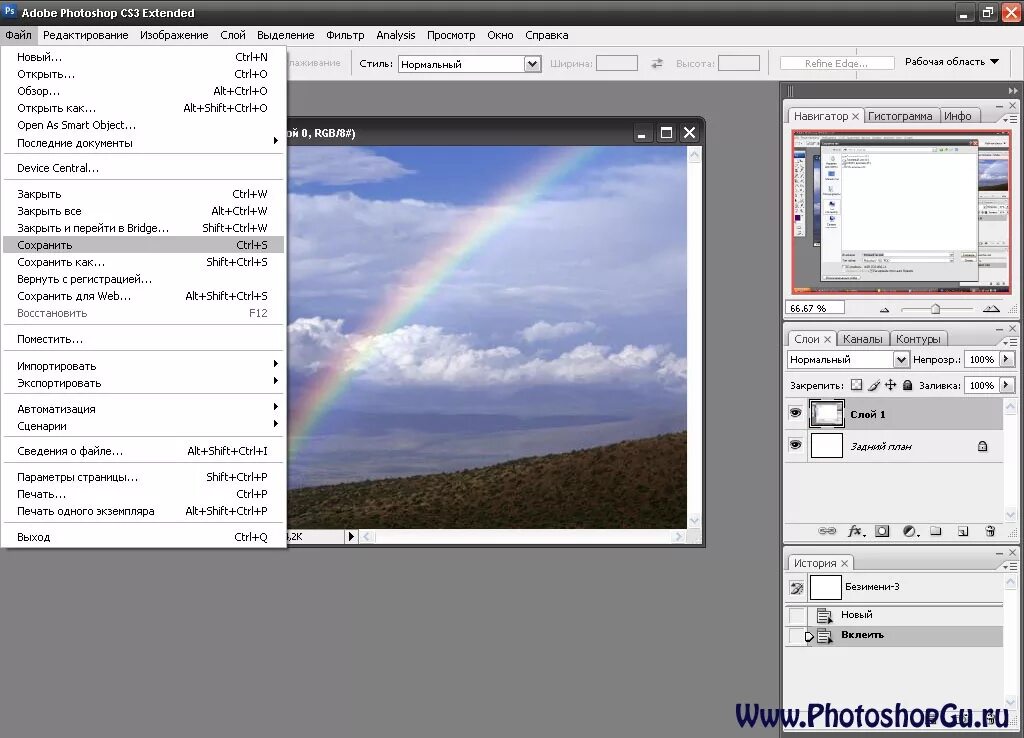Viewport: 1024px width, 738px height.
Task: Choose Печать… in File menu
Action: pos(143,494)
